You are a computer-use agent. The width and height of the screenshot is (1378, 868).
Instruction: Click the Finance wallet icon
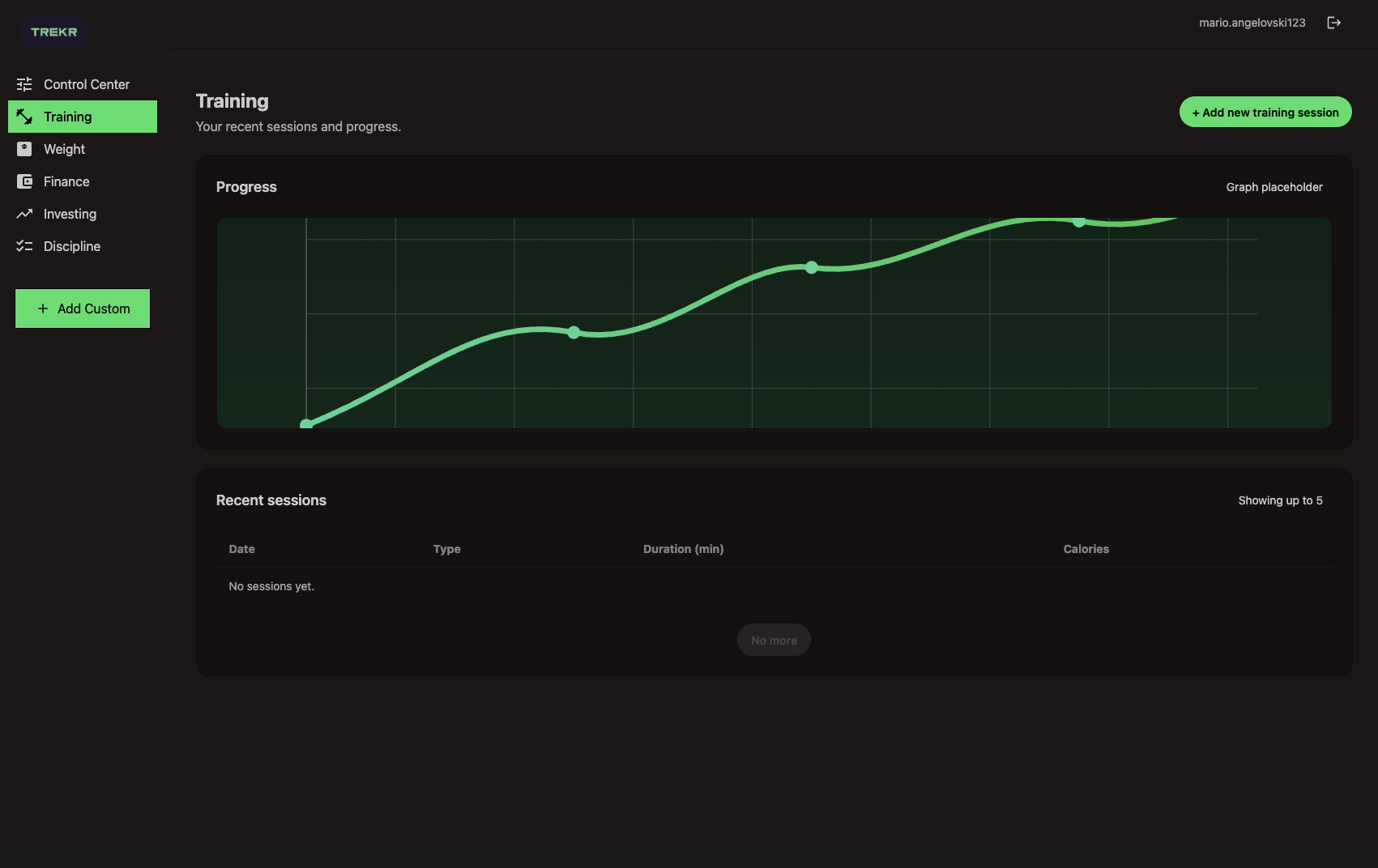[24, 181]
